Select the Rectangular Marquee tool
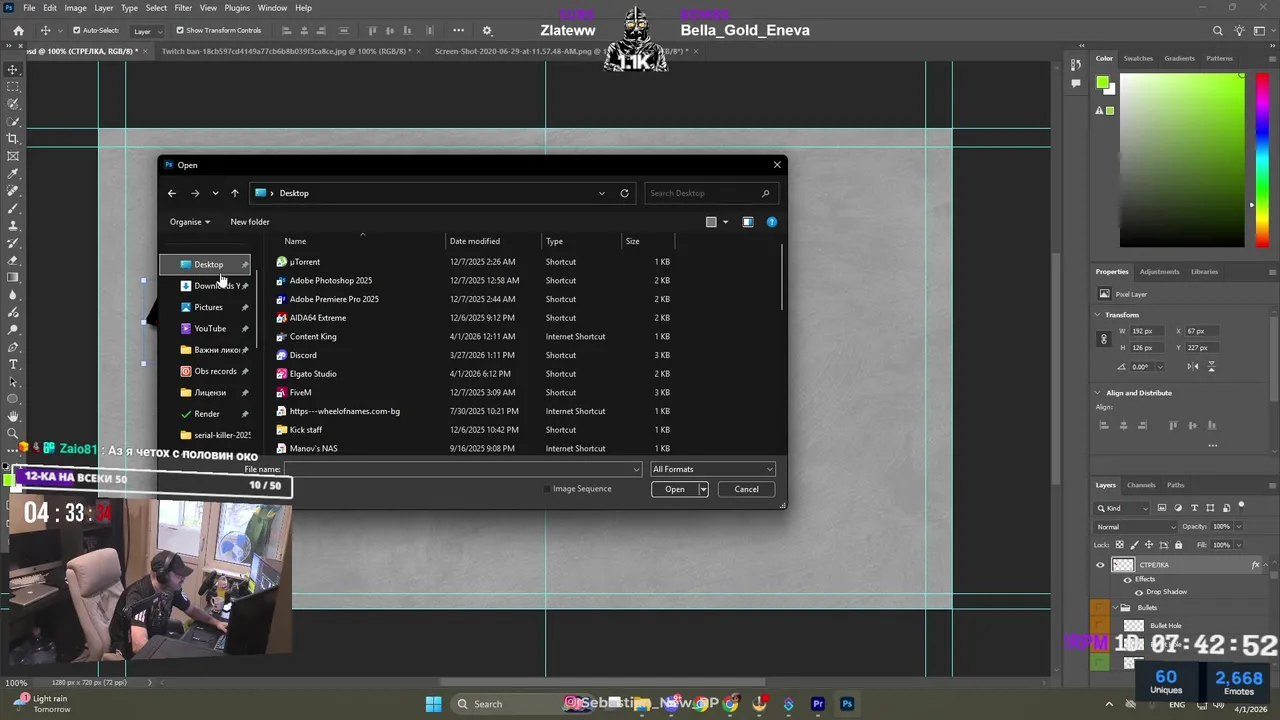Viewport: 1280px width, 720px height. coord(13,87)
